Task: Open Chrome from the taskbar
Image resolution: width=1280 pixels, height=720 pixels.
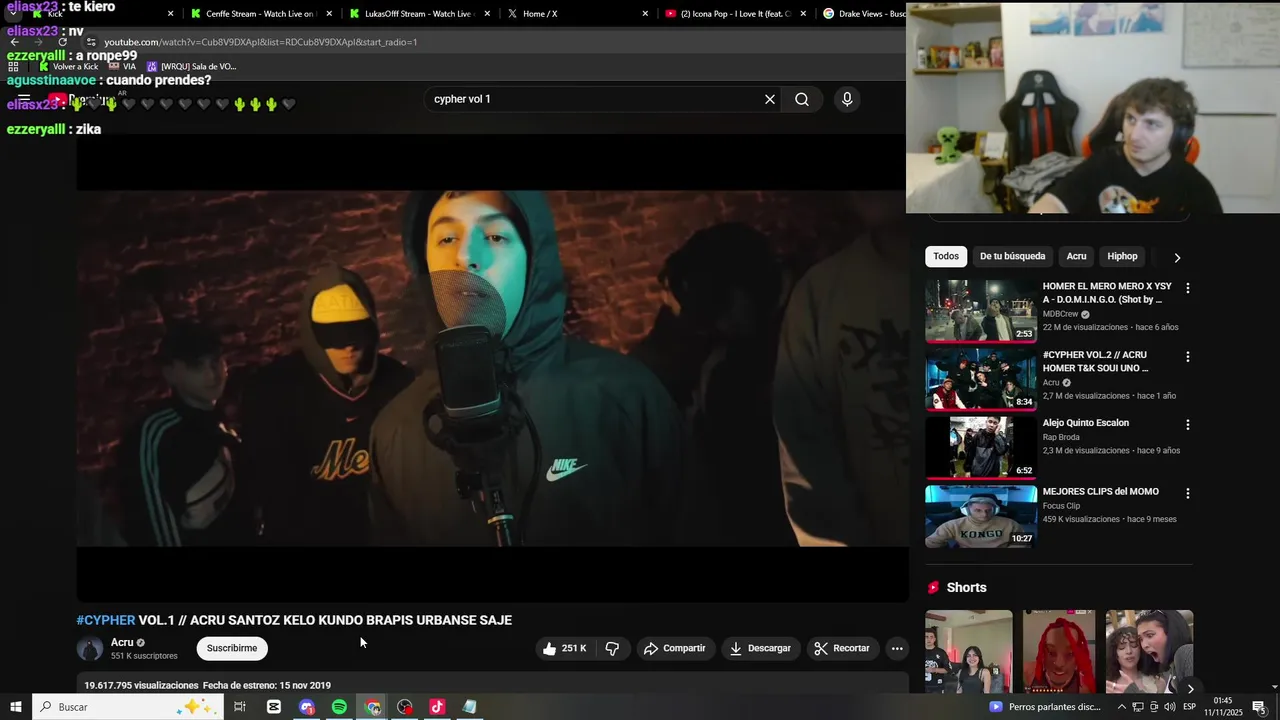Action: point(373,707)
